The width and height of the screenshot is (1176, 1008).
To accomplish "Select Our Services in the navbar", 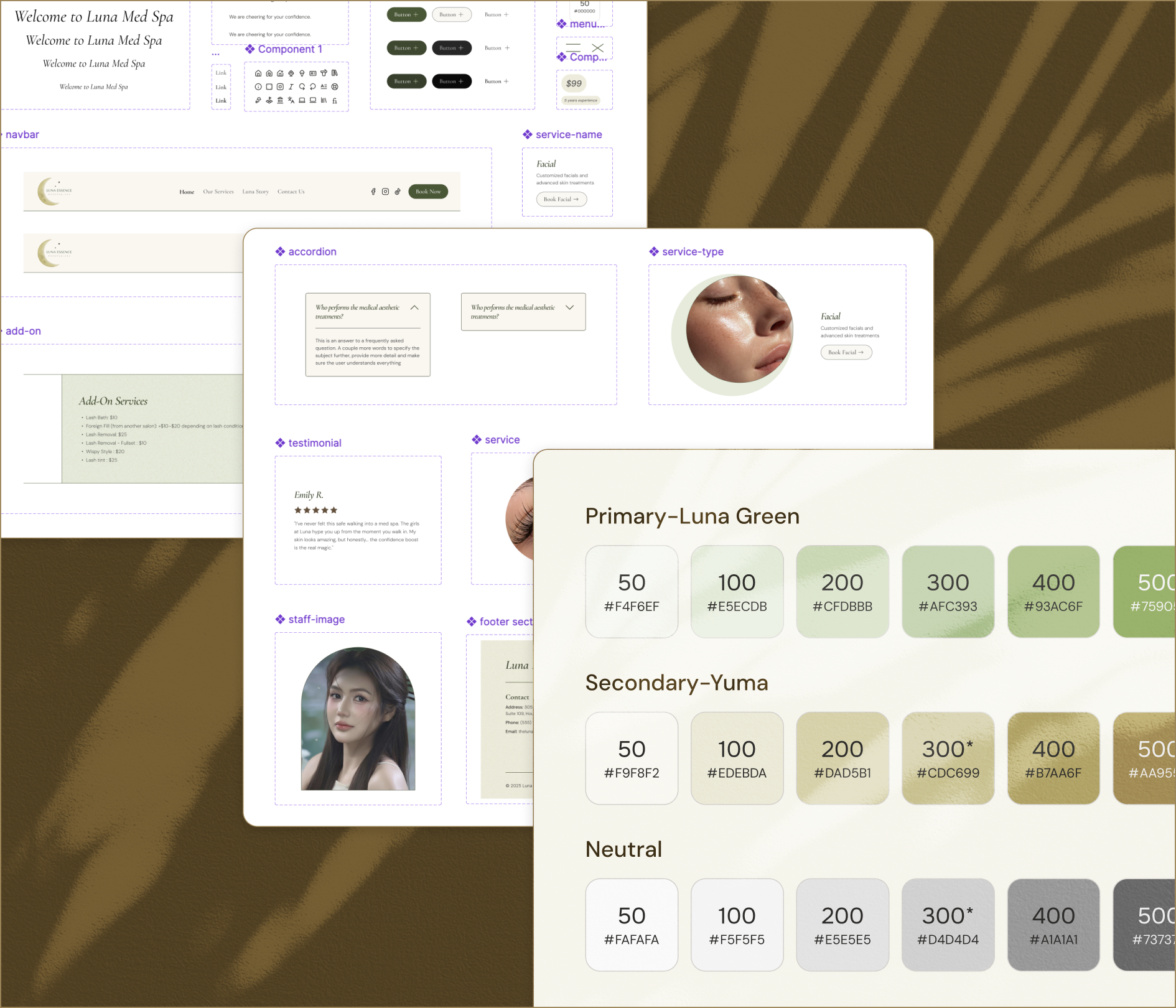I will point(218,192).
